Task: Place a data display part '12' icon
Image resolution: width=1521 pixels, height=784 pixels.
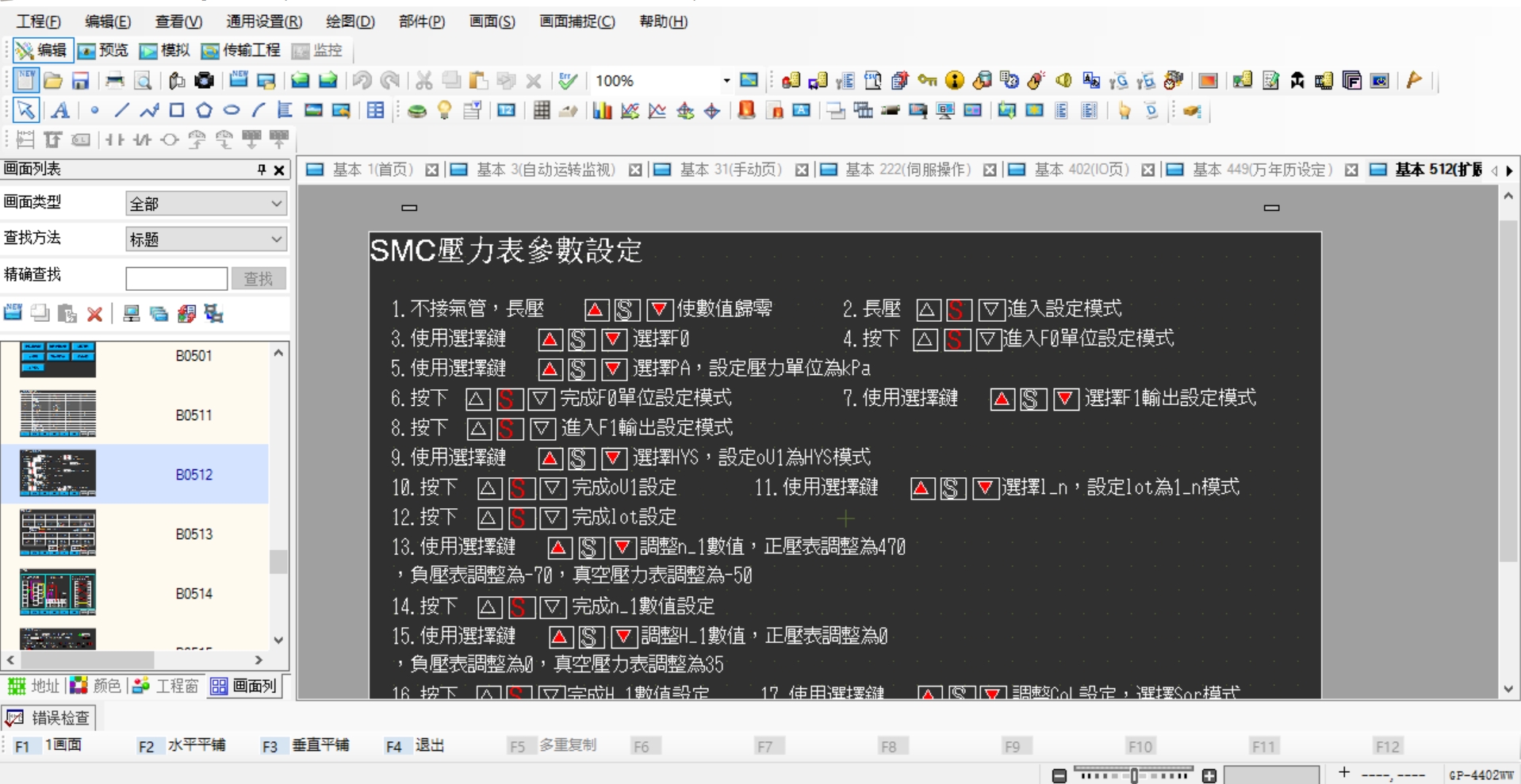Action: 507,110
